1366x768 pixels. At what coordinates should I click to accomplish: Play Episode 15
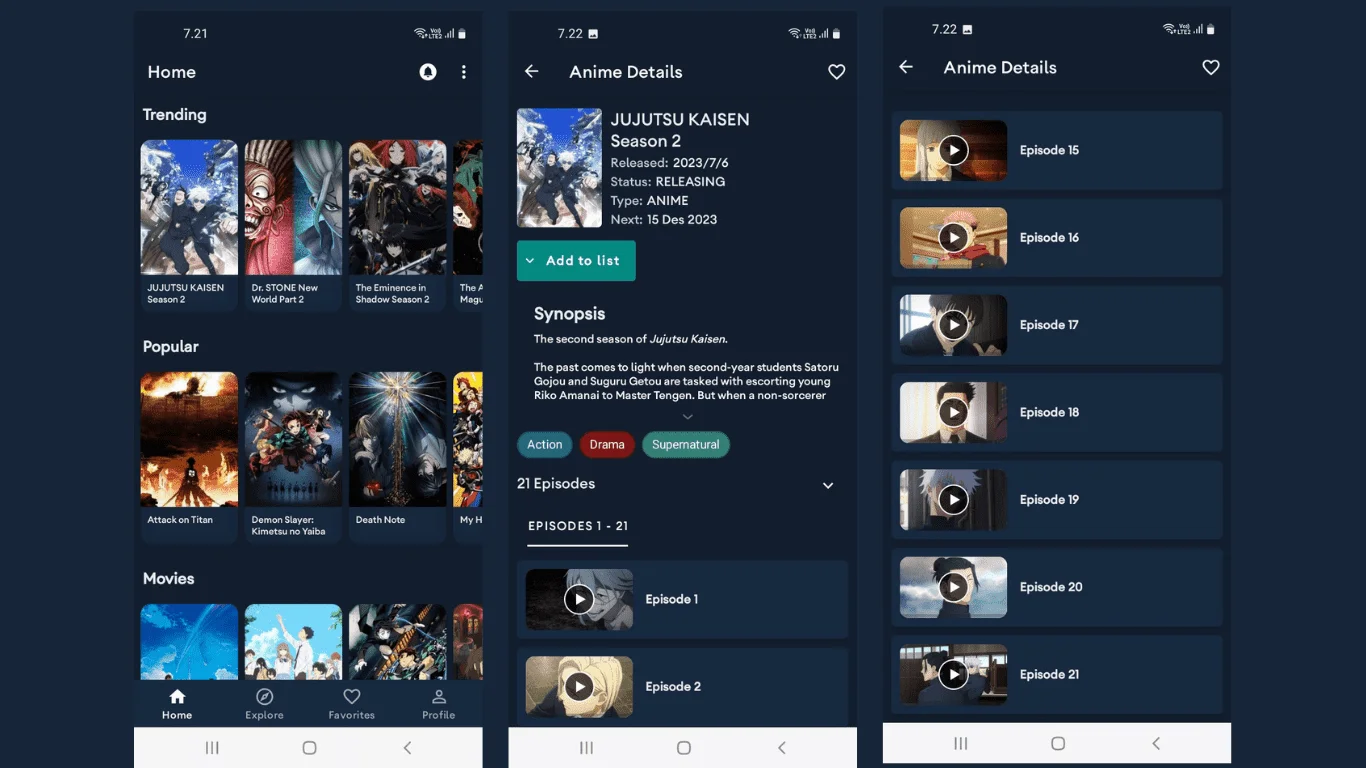coord(953,150)
